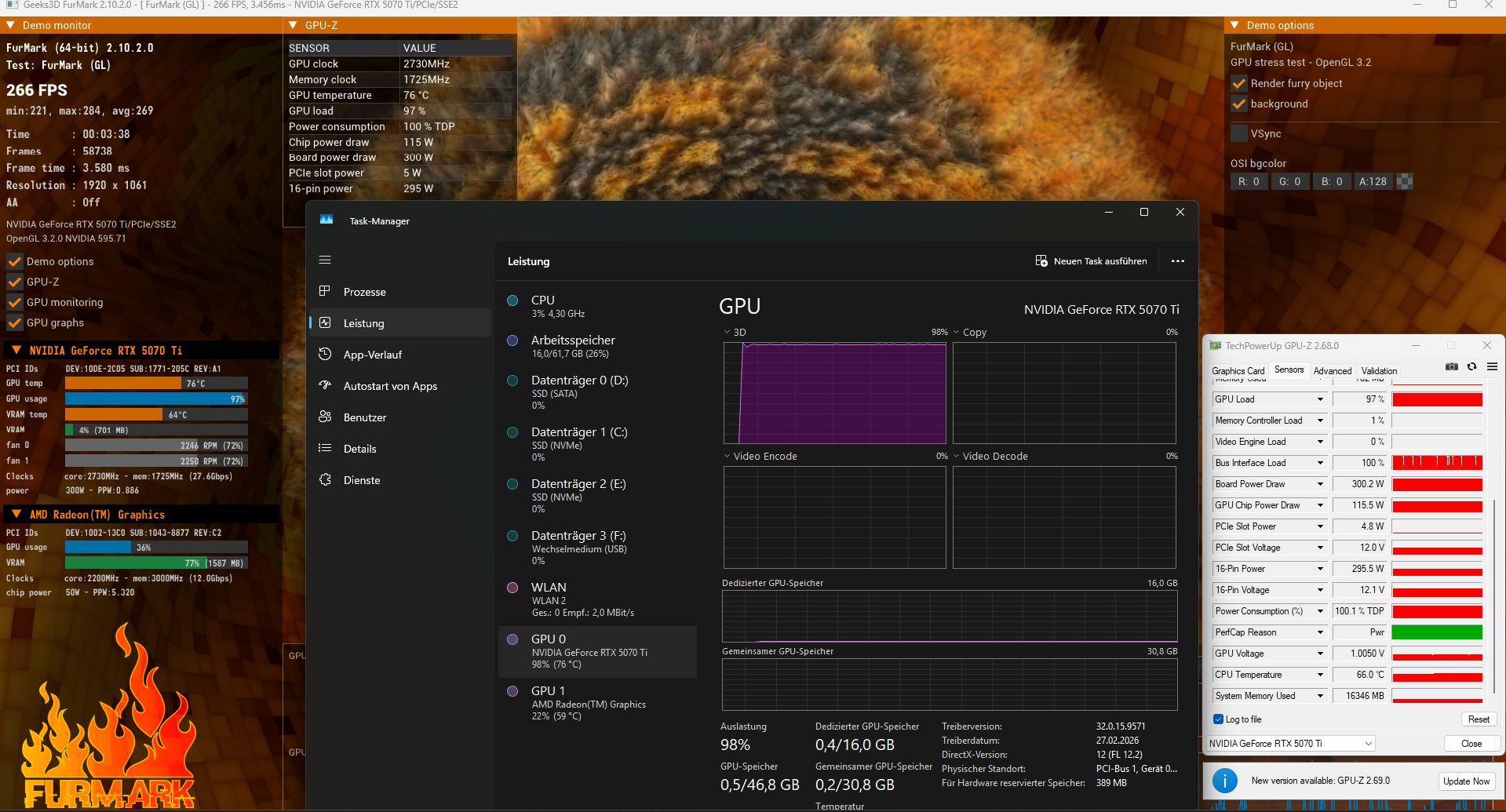Uncheck Log to file in GPU-Z
This screenshot has height=812, width=1506.
(1219, 719)
